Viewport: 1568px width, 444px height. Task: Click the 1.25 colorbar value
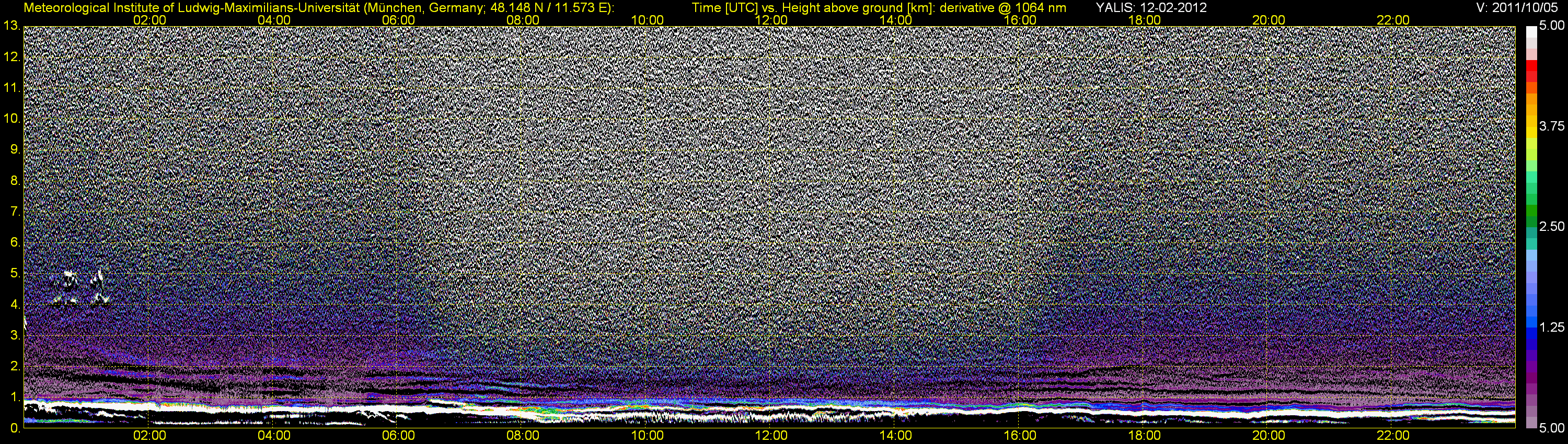click(1552, 327)
